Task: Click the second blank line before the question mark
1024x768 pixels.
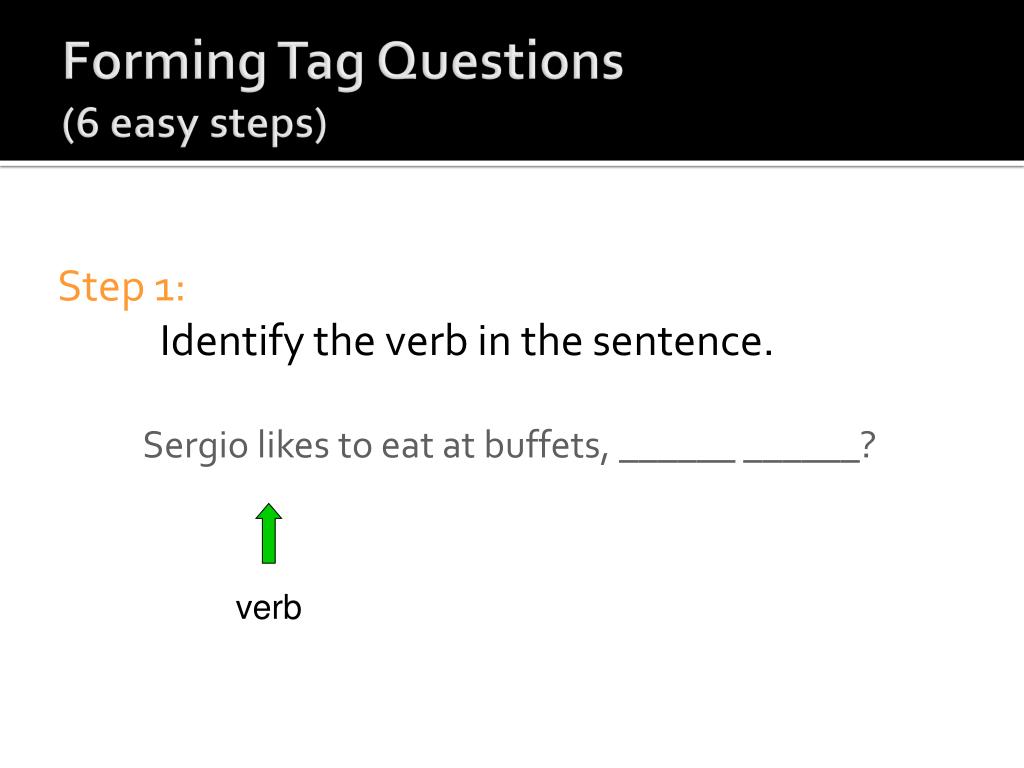Action: [802, 460]
